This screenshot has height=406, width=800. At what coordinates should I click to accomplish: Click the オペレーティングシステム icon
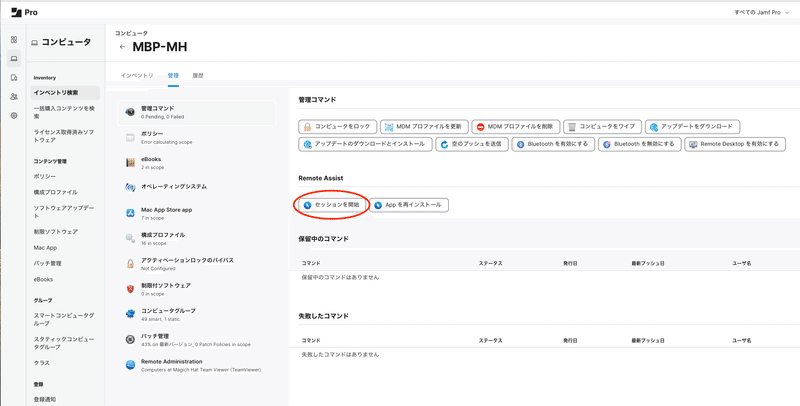tap(130, 187)
